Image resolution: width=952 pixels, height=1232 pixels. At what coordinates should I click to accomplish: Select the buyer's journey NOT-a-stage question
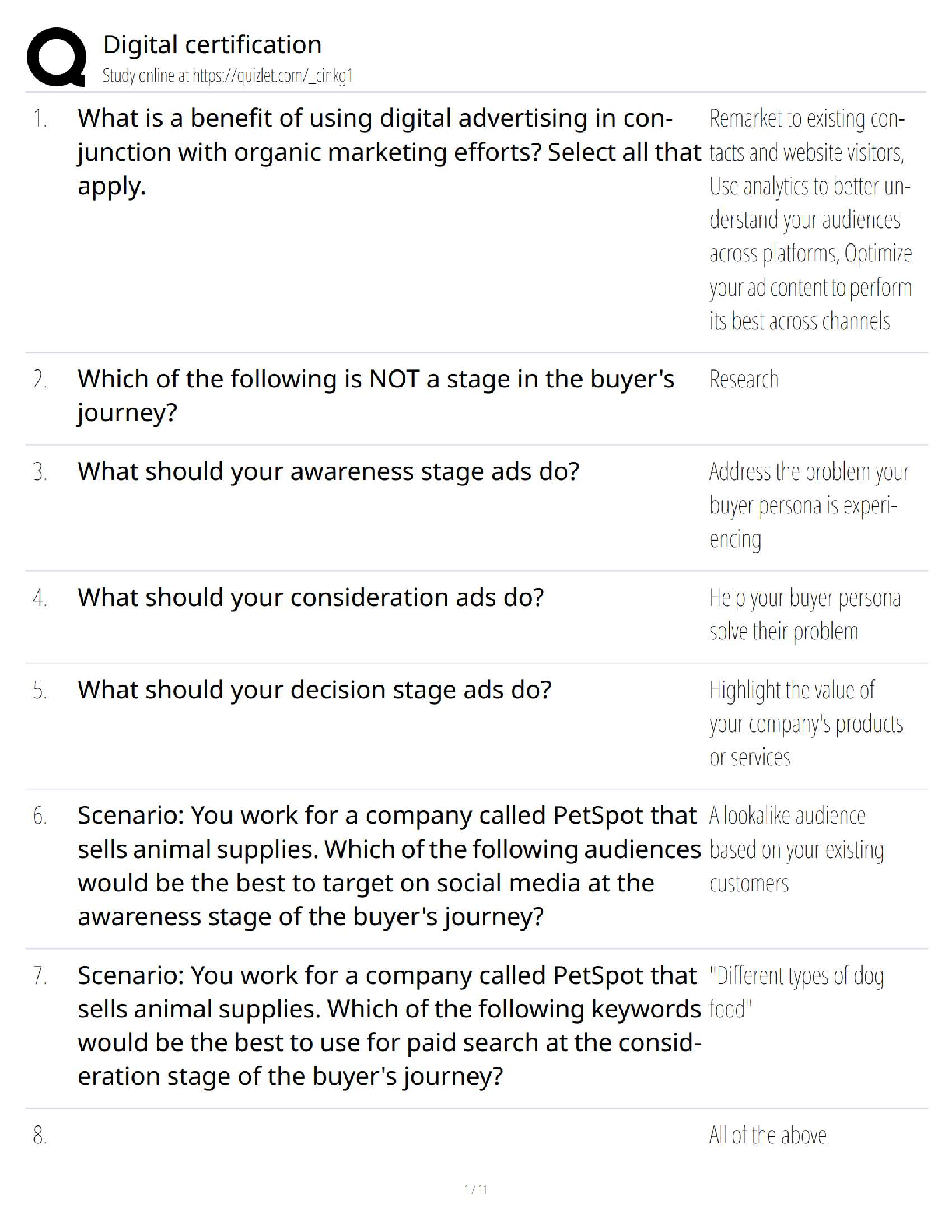376,395
